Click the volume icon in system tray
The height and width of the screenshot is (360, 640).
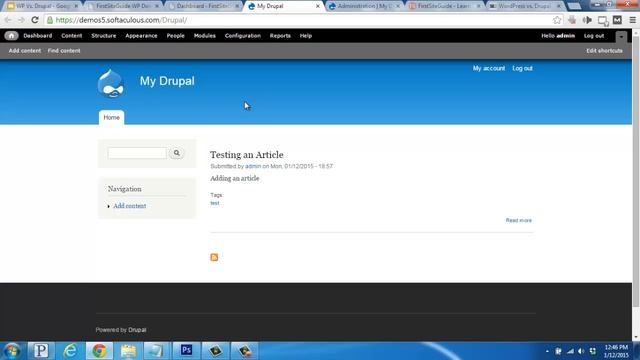pos(581,351)
